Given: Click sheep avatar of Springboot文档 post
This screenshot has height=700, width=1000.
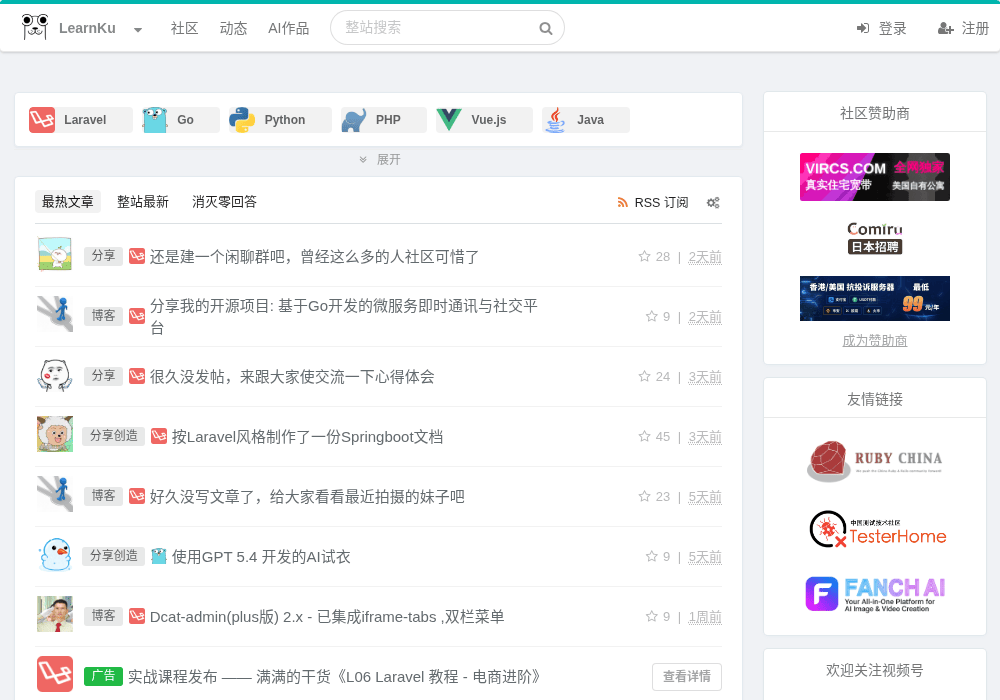Looking at the screenshot, I should tap(55, 434).
